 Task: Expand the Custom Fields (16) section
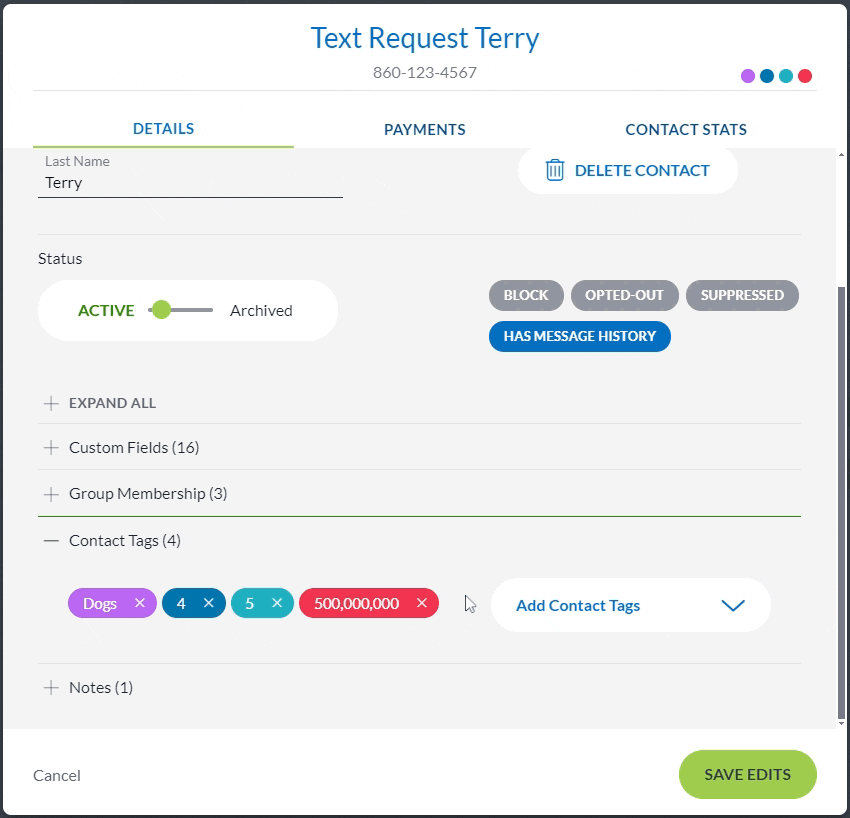(134, 447)
